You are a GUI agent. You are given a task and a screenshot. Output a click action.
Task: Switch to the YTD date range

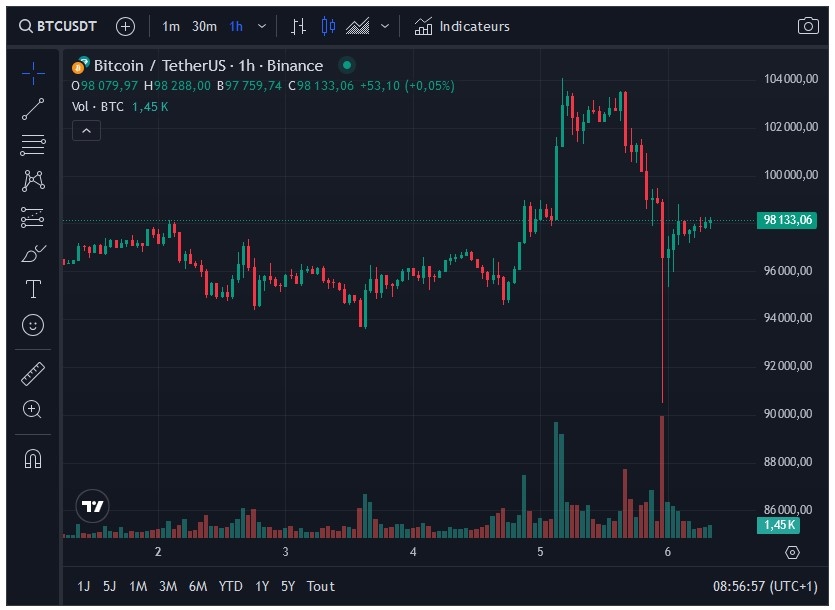tap(230, 586)
